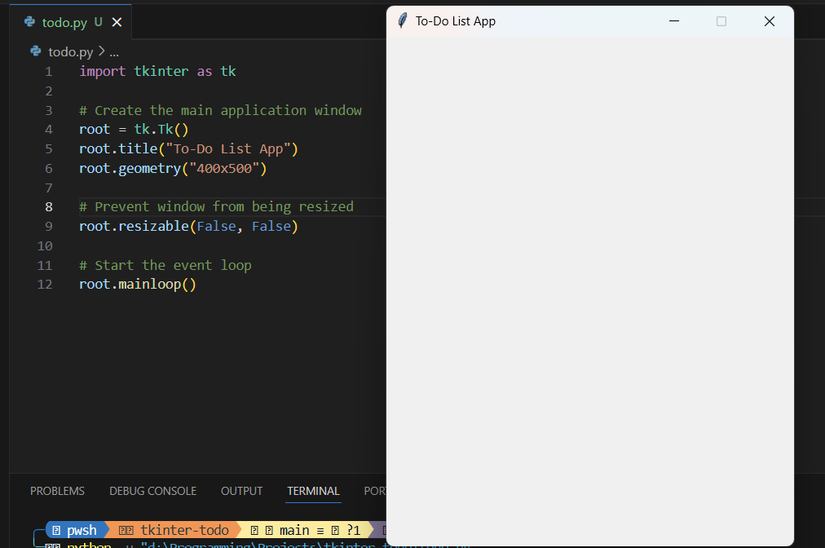Click the '# Create the main application window' comment
Screen dimensions: 825x548
pos(220,110)
